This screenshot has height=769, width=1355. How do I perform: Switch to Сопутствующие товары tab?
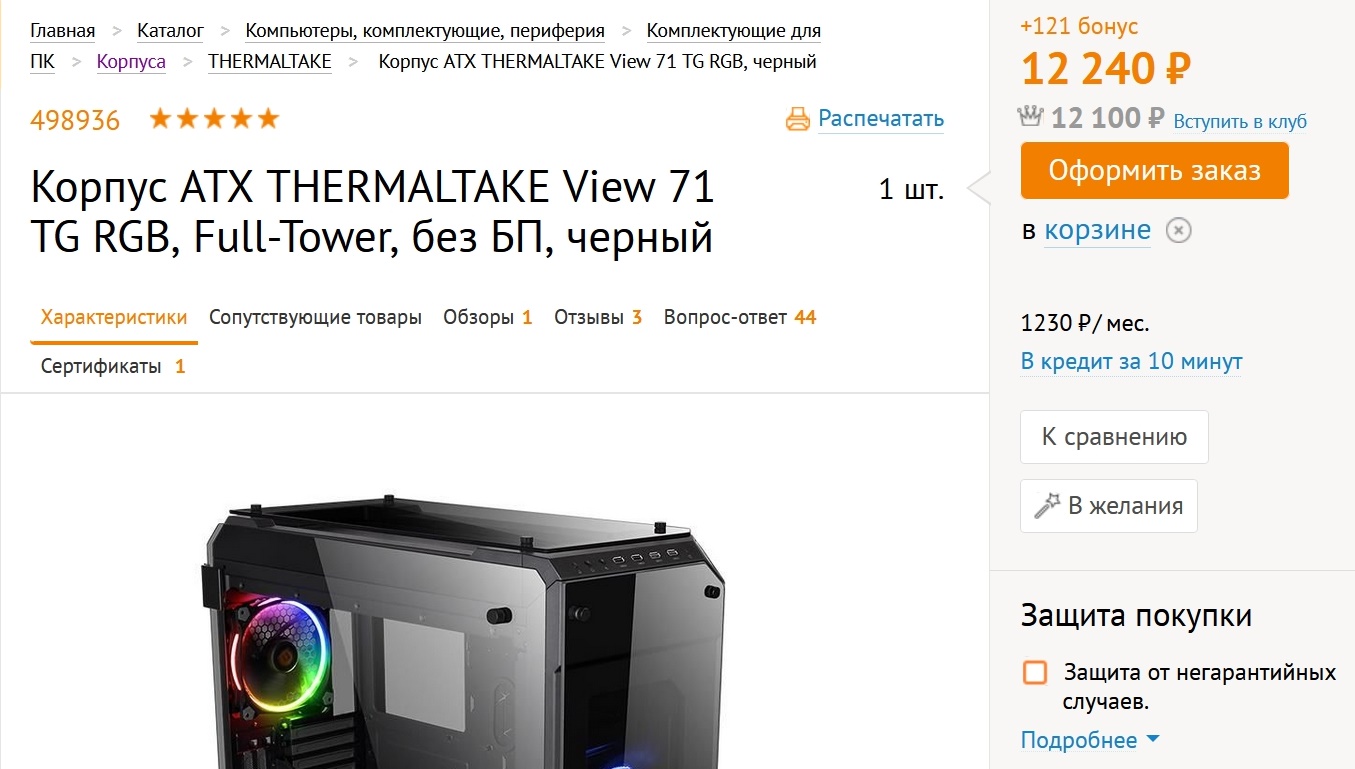coord(315,318)
